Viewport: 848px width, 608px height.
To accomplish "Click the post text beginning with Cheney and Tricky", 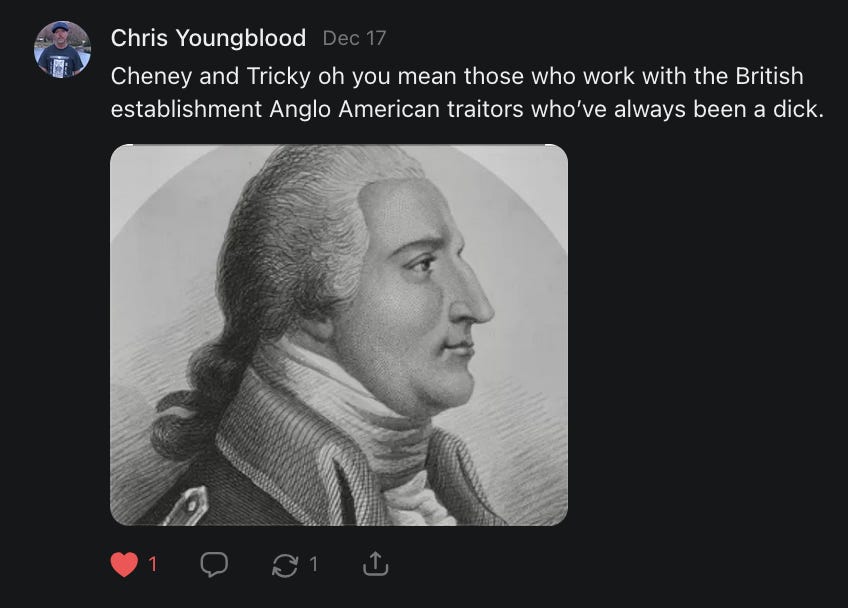I will pos(467,92).
